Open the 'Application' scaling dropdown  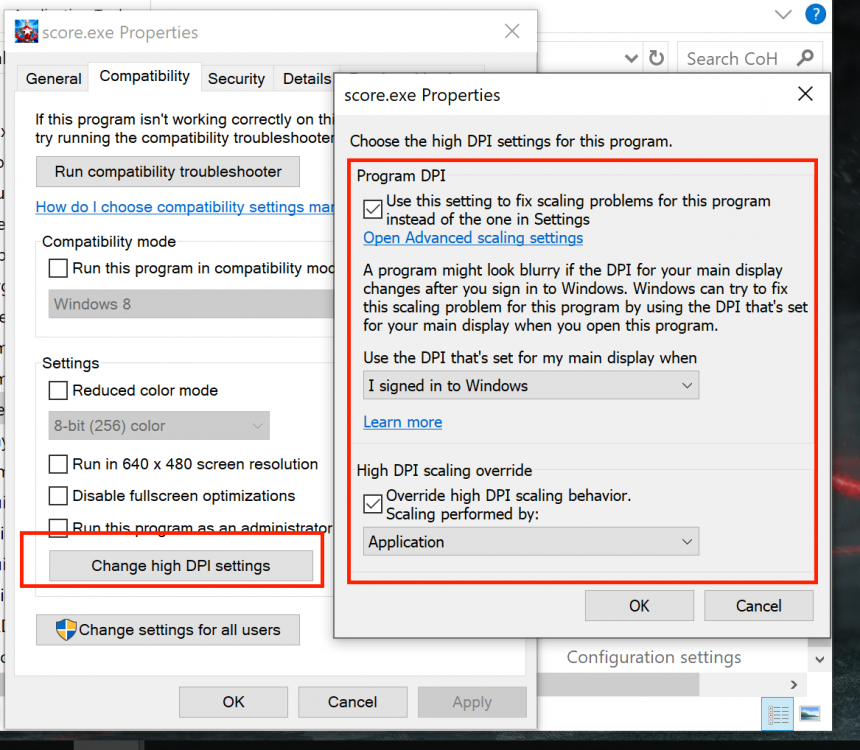530,542
